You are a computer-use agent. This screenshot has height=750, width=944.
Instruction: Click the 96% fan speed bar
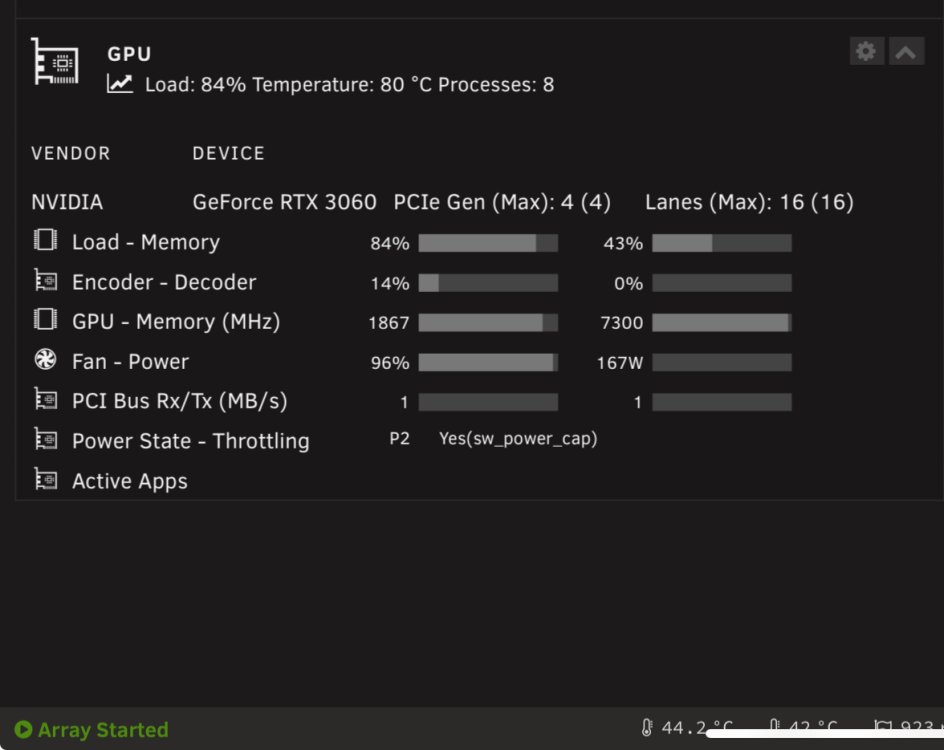pos(488,362)
